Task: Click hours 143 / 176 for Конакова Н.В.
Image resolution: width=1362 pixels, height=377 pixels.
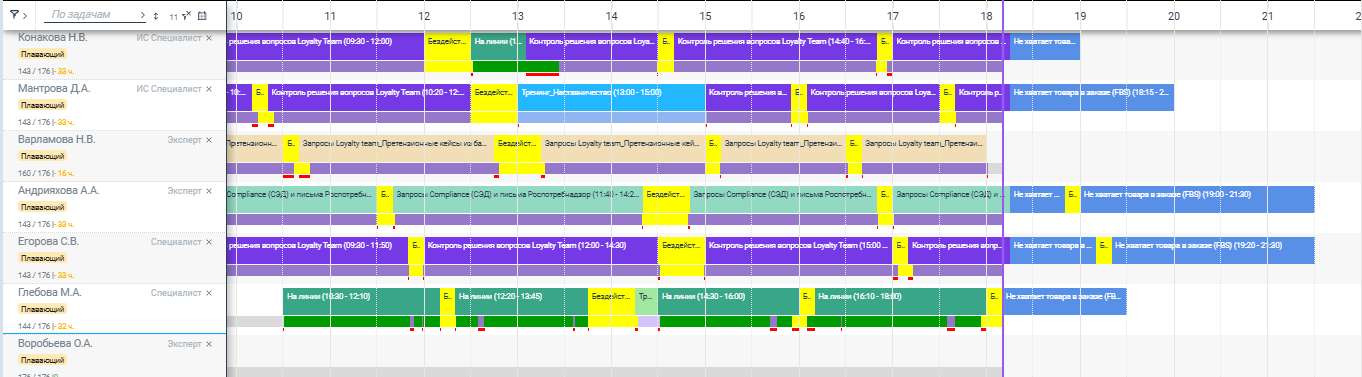Action: 34,71
